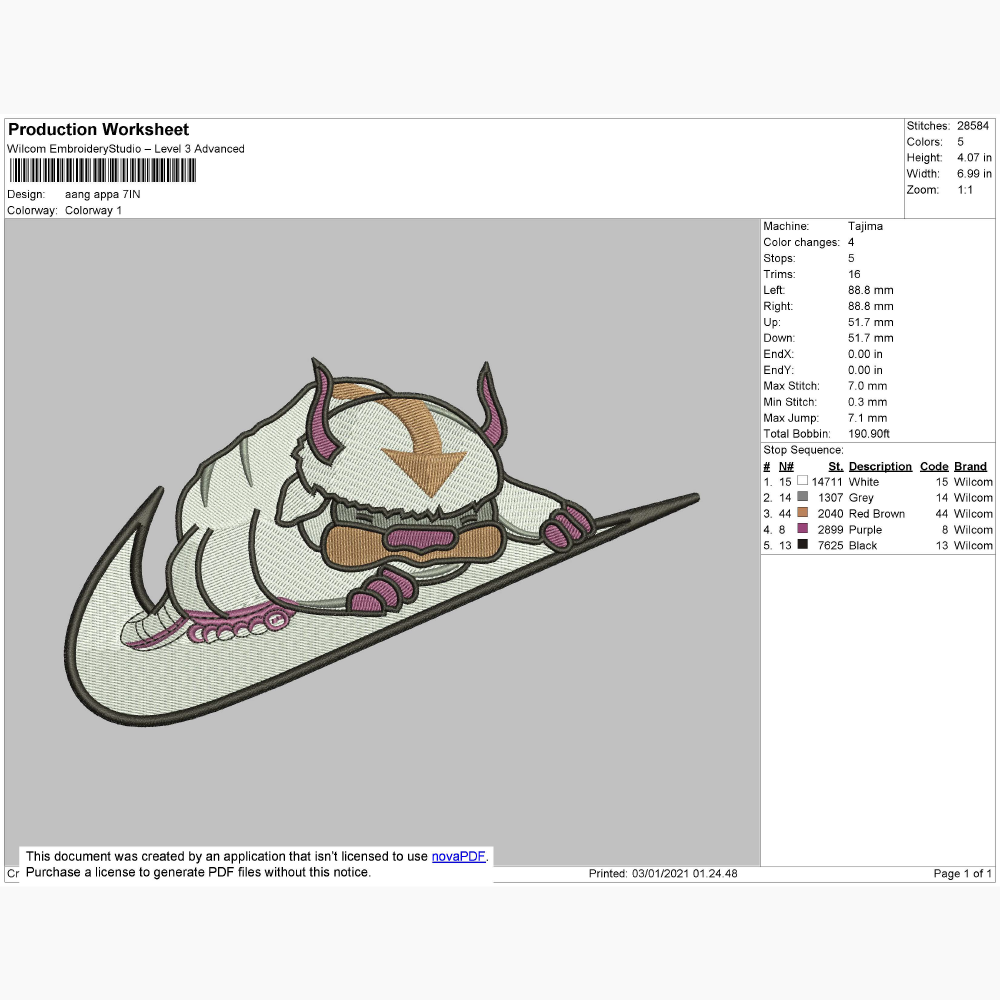
Task: Click the Code column header
Action: pos(933,466)
